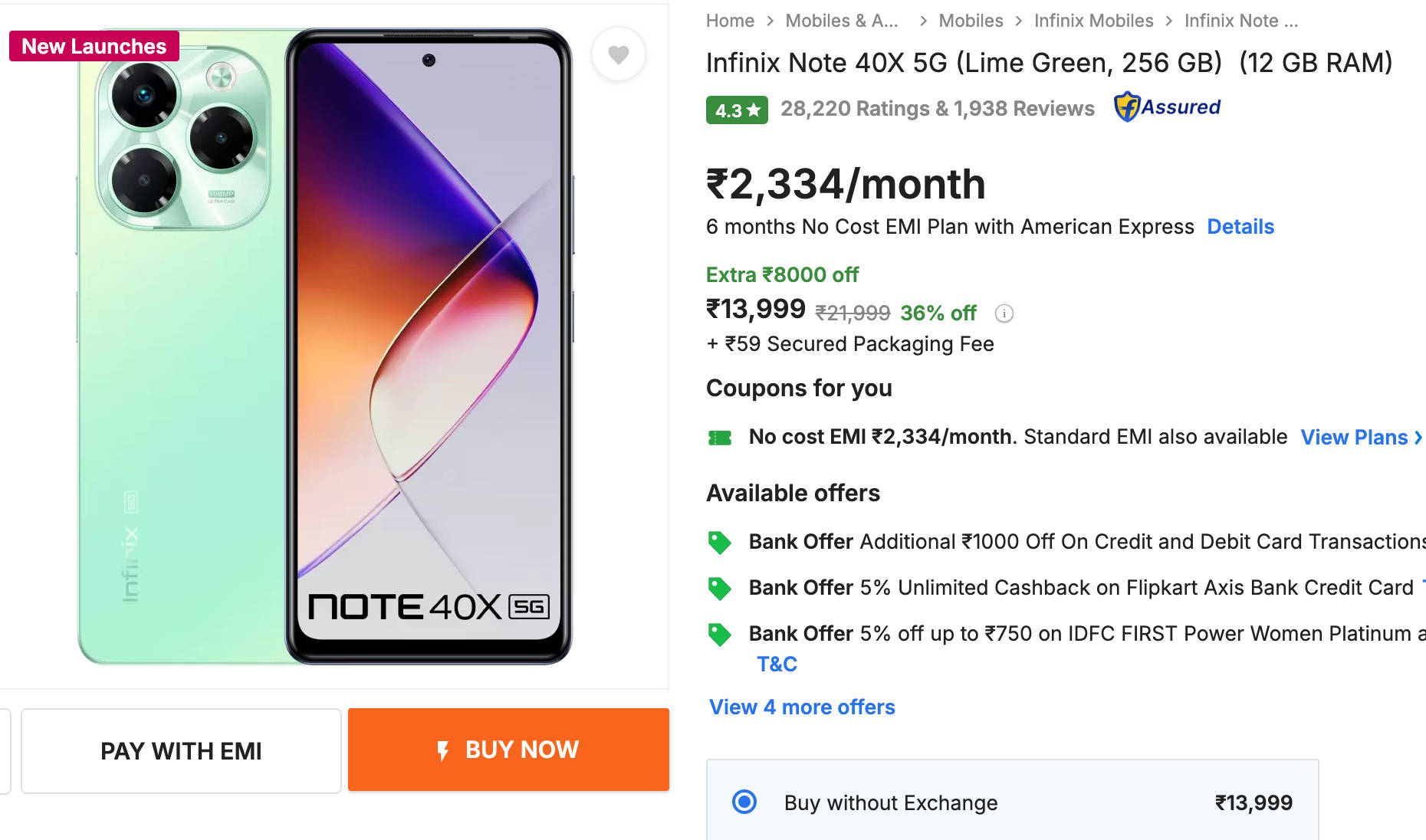
Task: Open View Plans for EMI options
Action: point(1361,437)
